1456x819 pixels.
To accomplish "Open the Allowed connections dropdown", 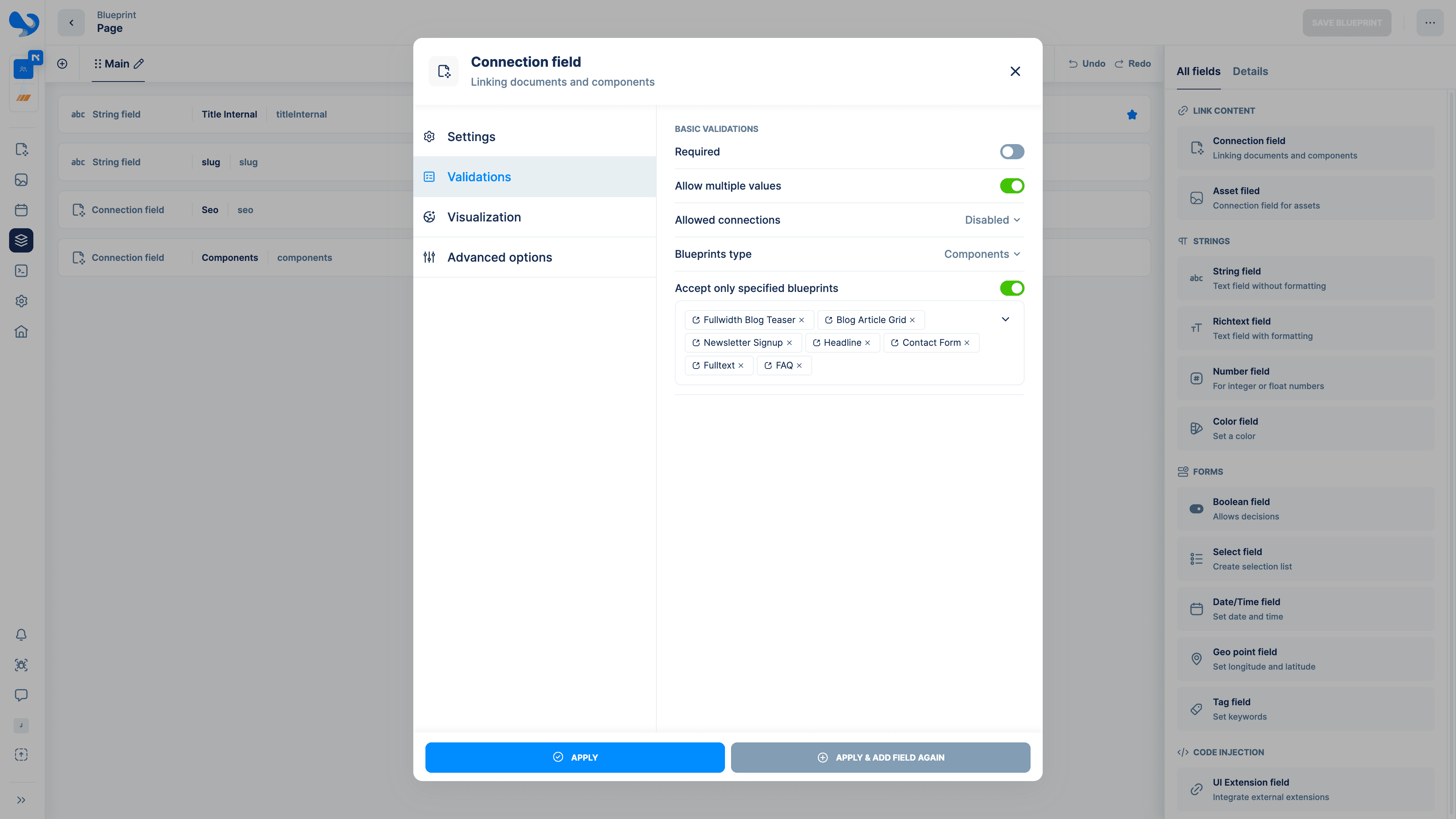I will (x=992, y=220).
